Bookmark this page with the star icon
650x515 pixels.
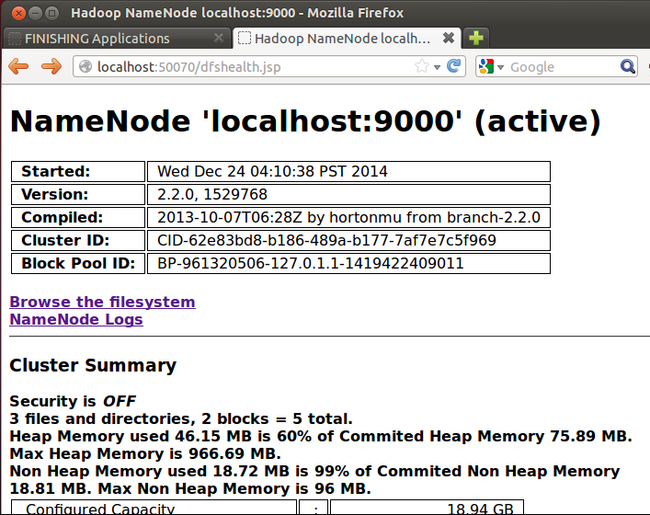tap(422, 66)
